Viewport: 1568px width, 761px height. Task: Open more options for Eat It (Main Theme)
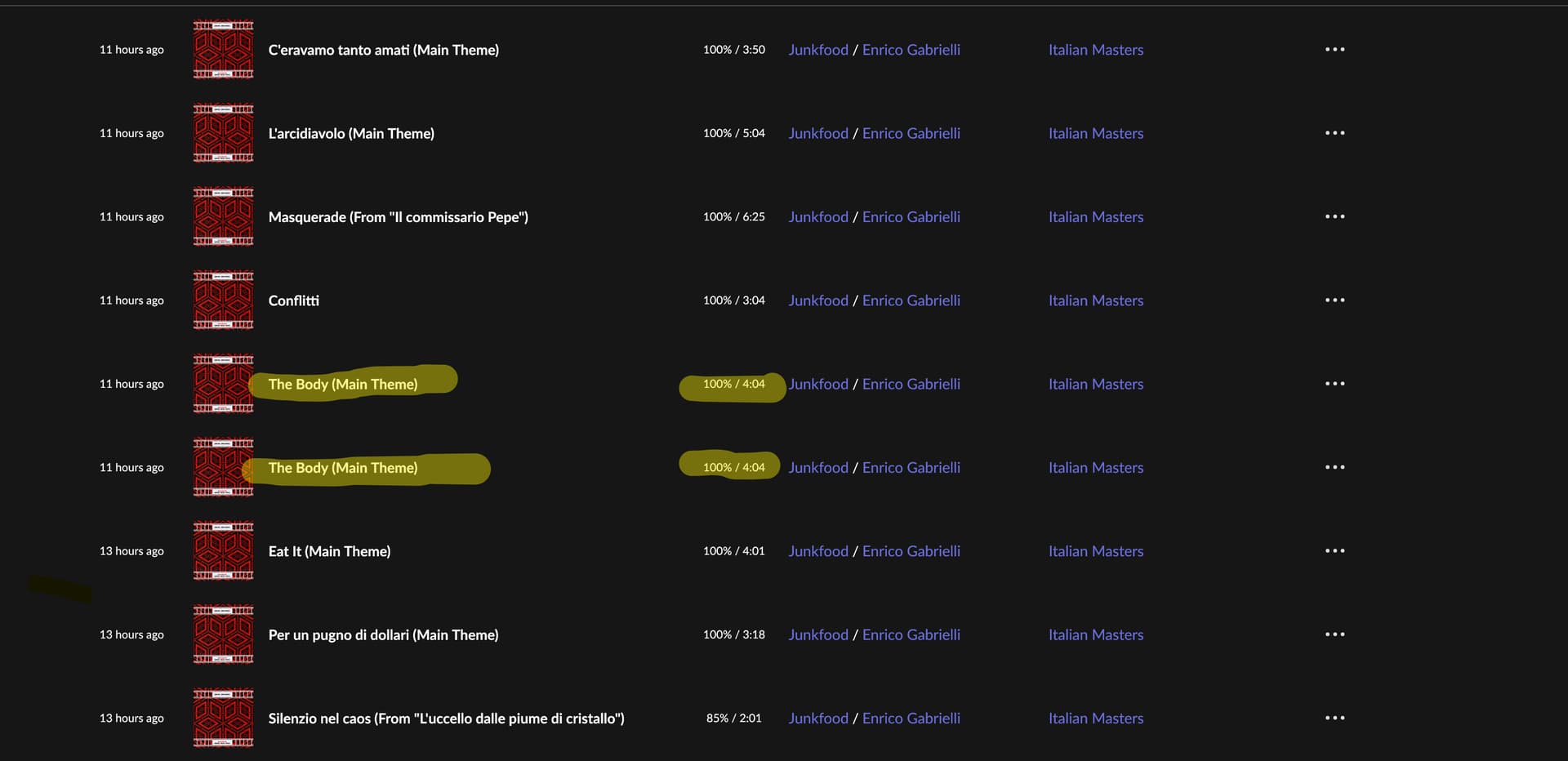[x=1334, y=551]
